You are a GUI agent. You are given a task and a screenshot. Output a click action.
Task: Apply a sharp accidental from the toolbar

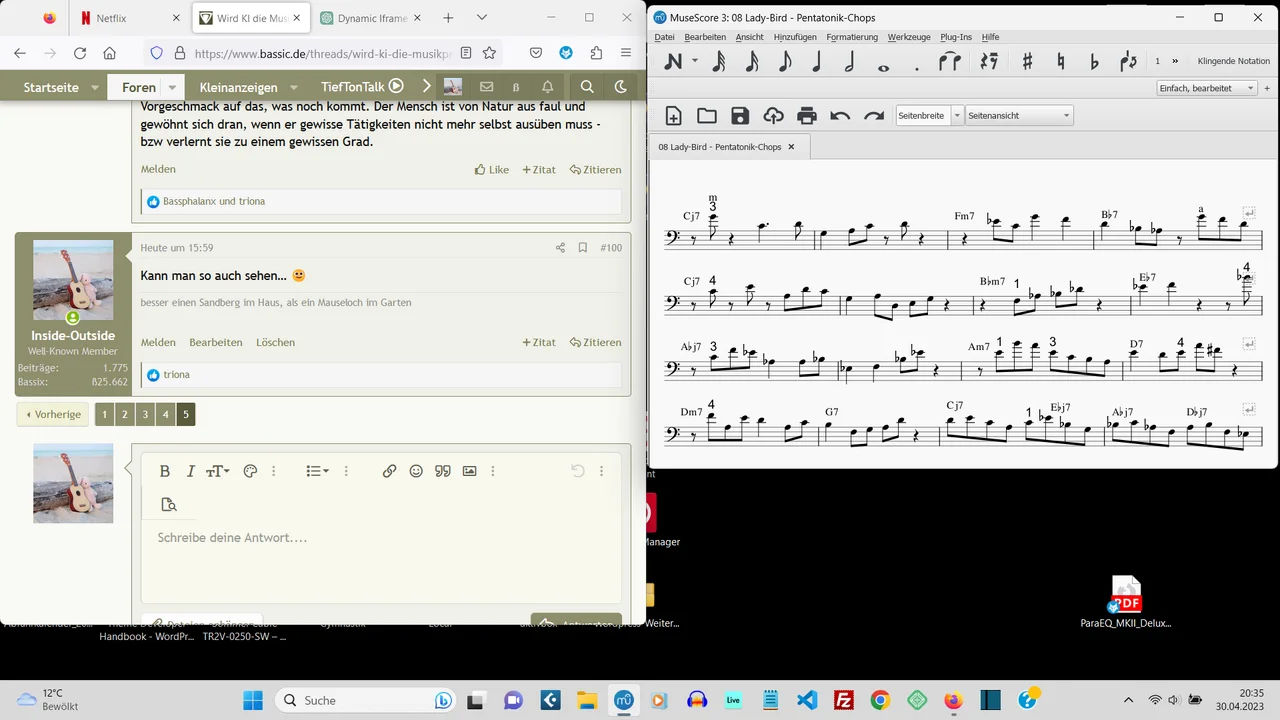(1027, 62)
